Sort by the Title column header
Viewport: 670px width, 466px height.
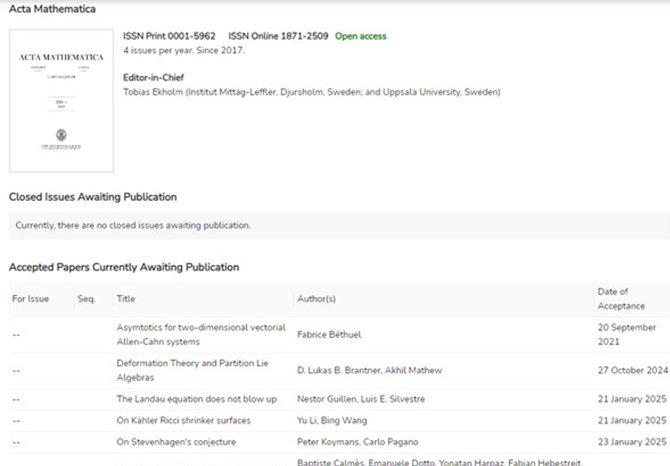pos(126,298)
